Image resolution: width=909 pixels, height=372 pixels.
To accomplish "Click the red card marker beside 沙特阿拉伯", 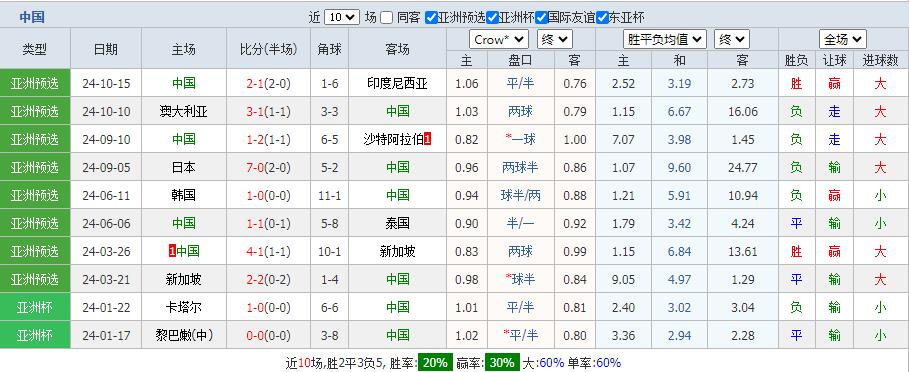I will point(427,139).
